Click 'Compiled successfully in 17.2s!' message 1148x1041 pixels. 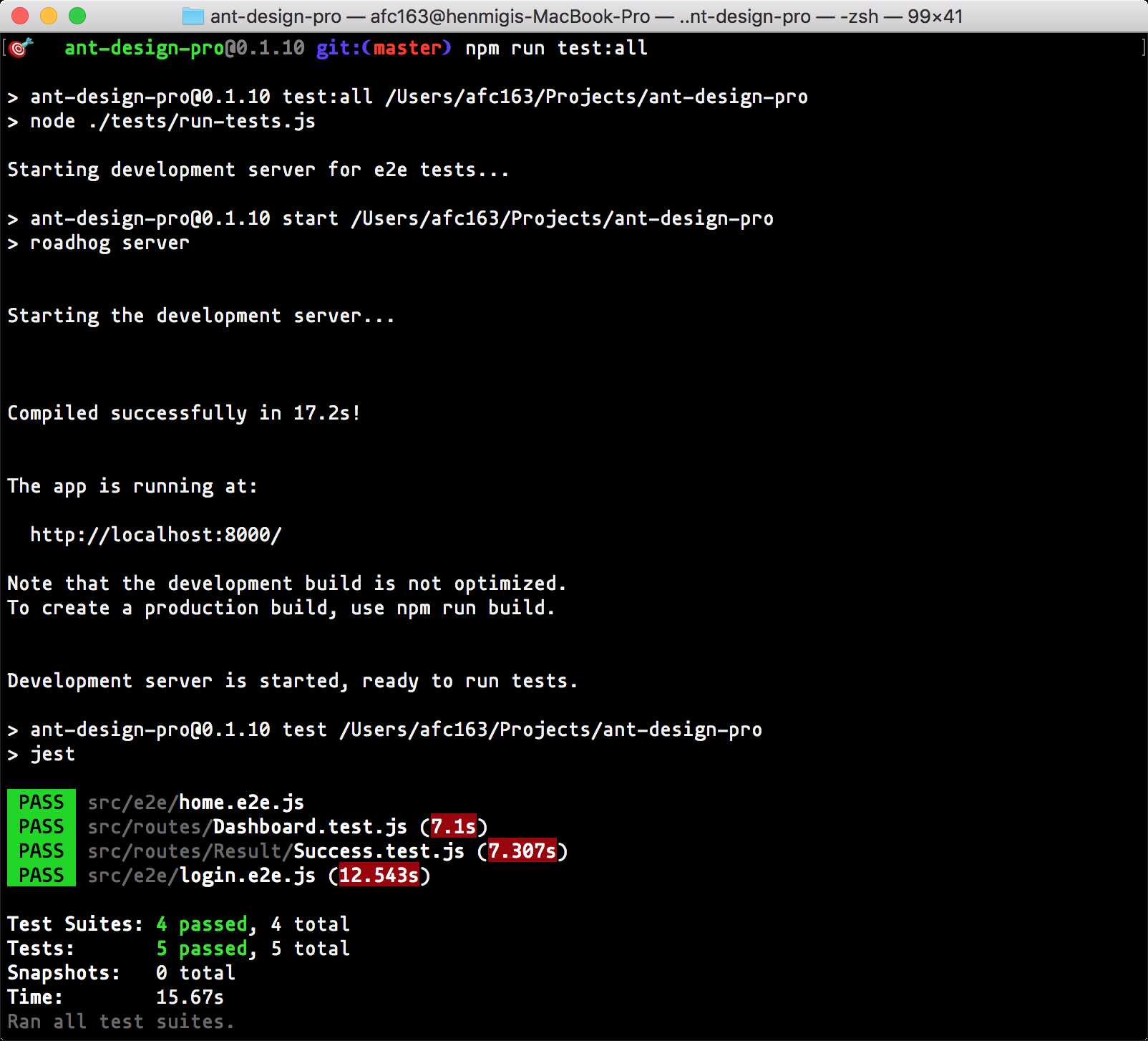click(184, 413)
